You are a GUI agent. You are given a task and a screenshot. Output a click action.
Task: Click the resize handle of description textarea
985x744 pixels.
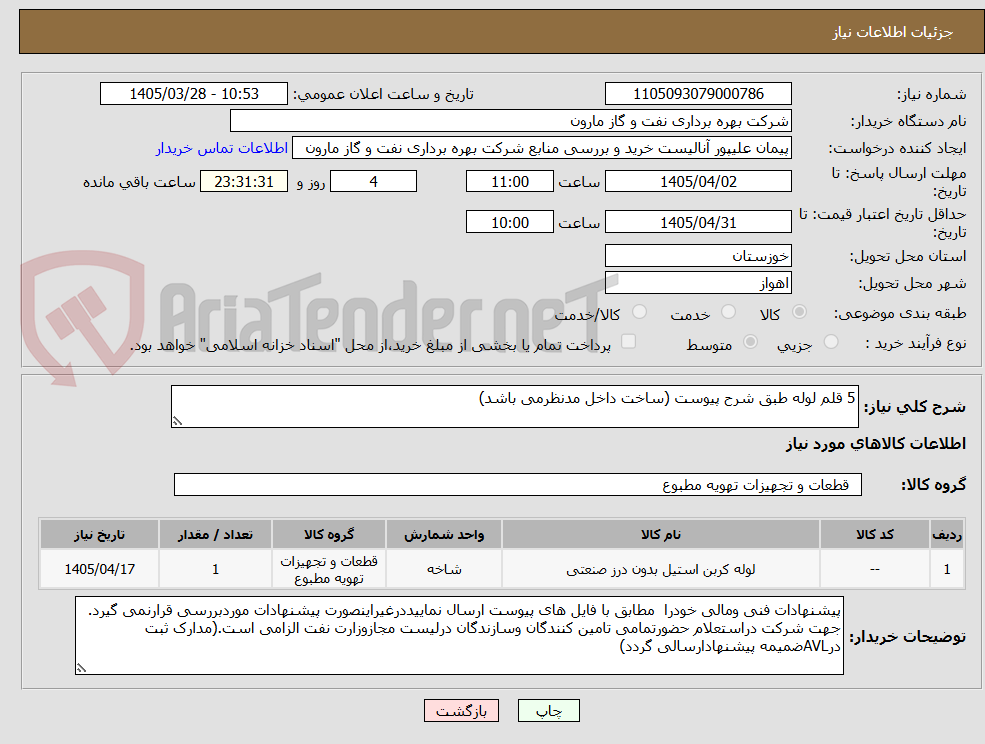[177, 422]
